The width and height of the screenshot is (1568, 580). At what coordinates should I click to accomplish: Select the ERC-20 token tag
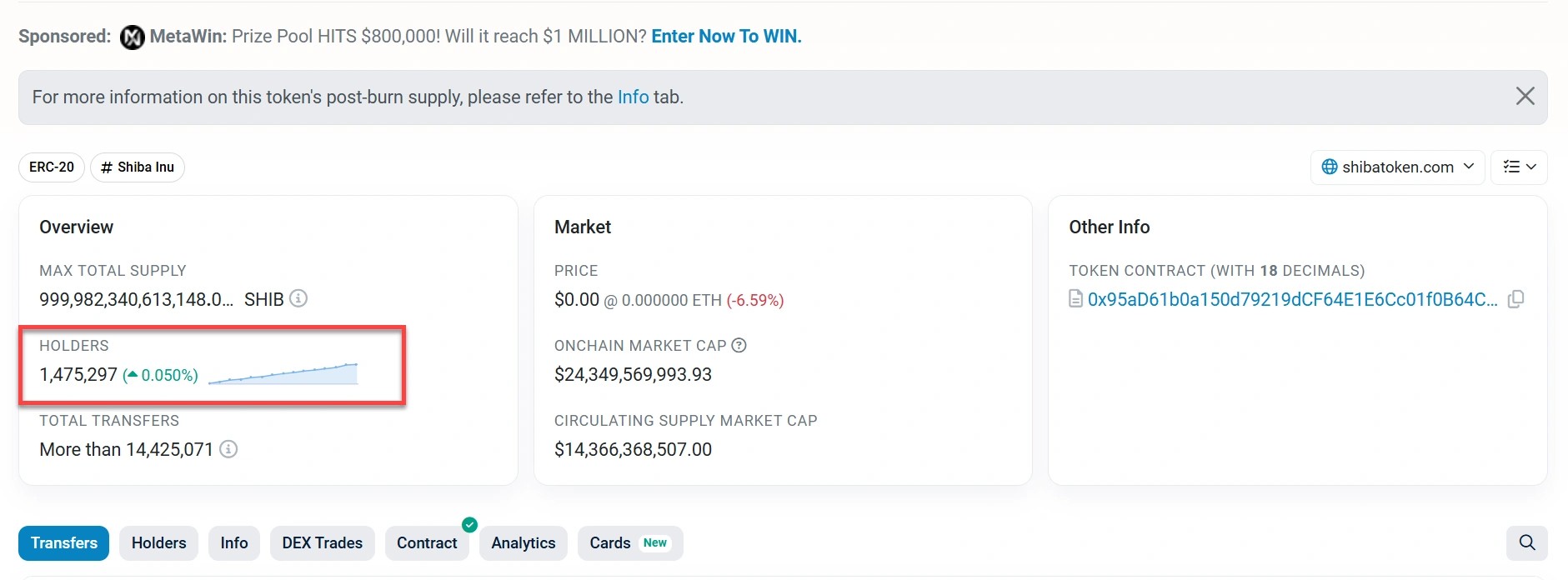[x=51, y=167]
